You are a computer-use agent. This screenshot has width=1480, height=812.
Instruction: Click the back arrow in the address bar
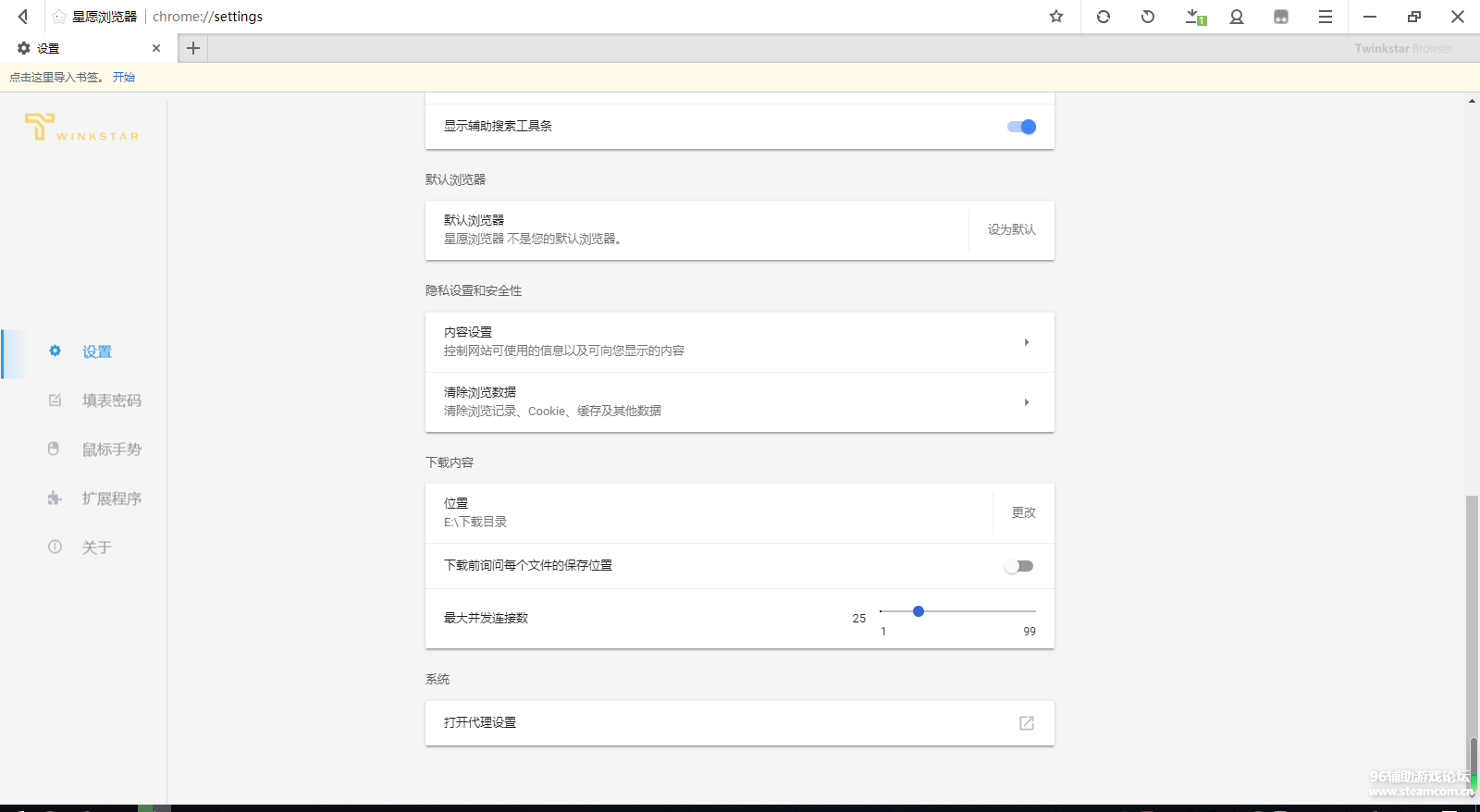point(23,17)
